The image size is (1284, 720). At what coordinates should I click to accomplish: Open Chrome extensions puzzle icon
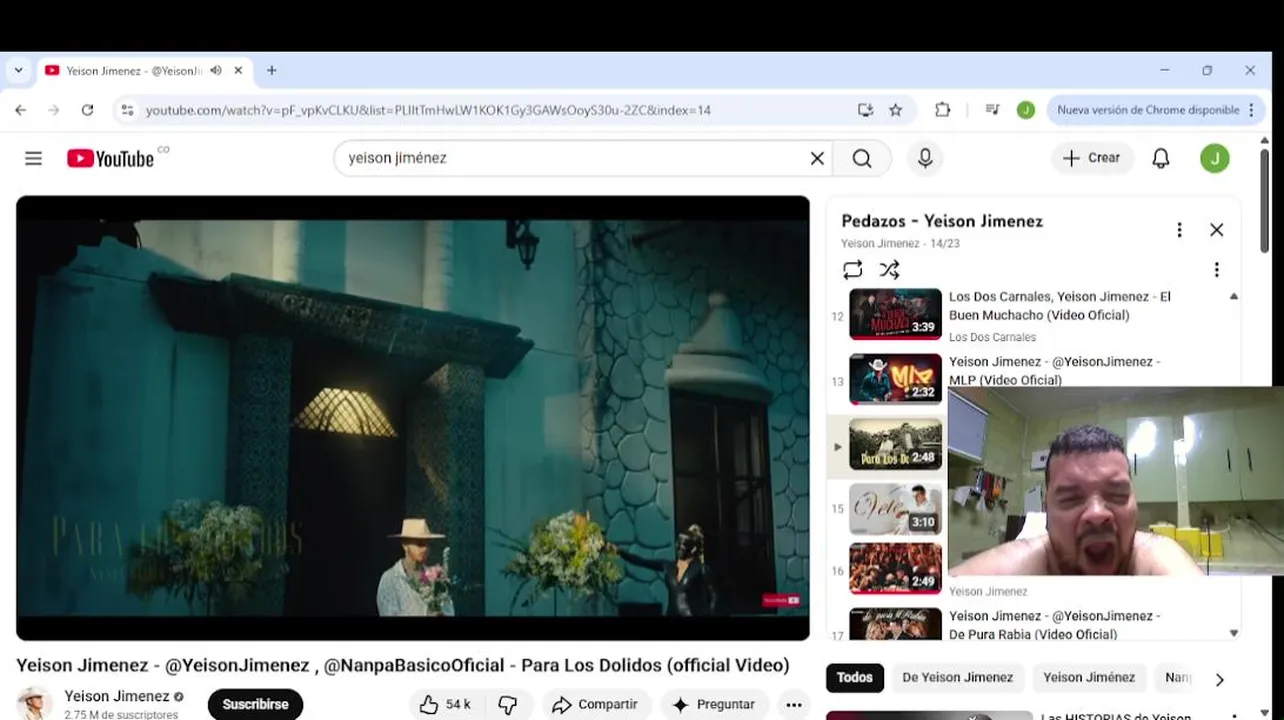[x=942, y=110]
